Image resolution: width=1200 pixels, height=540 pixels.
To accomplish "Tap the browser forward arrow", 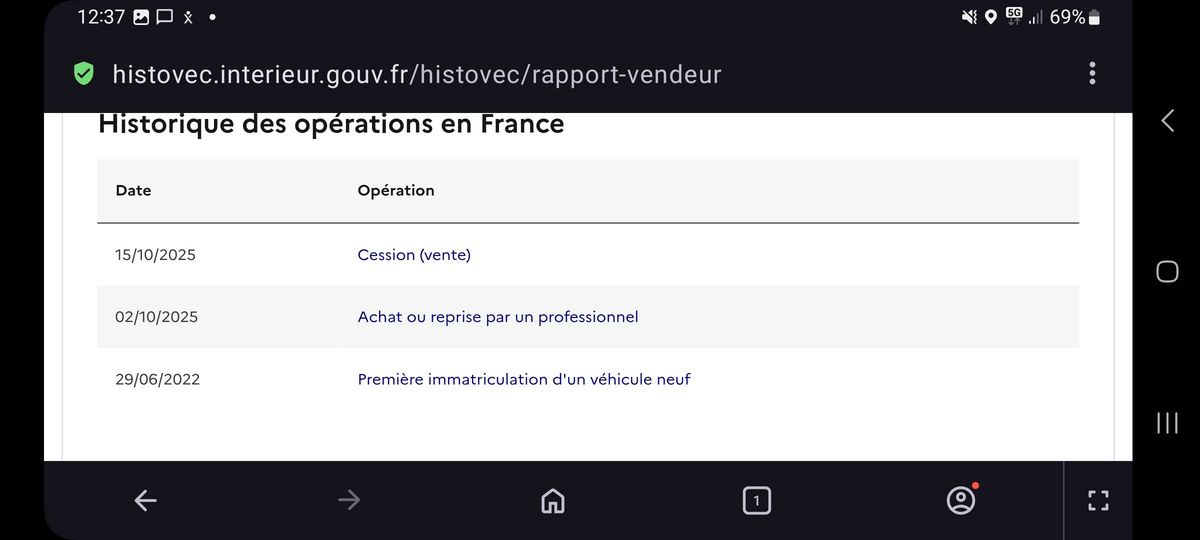I will (x=349, y=500).
